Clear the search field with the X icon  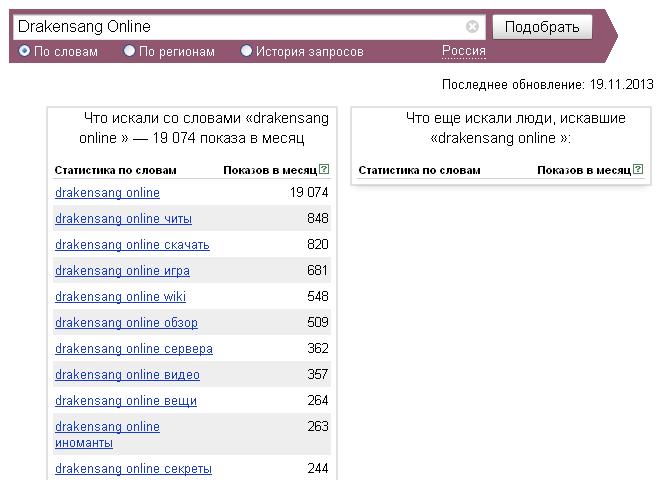pyautogui.click(x=472, y=27)
